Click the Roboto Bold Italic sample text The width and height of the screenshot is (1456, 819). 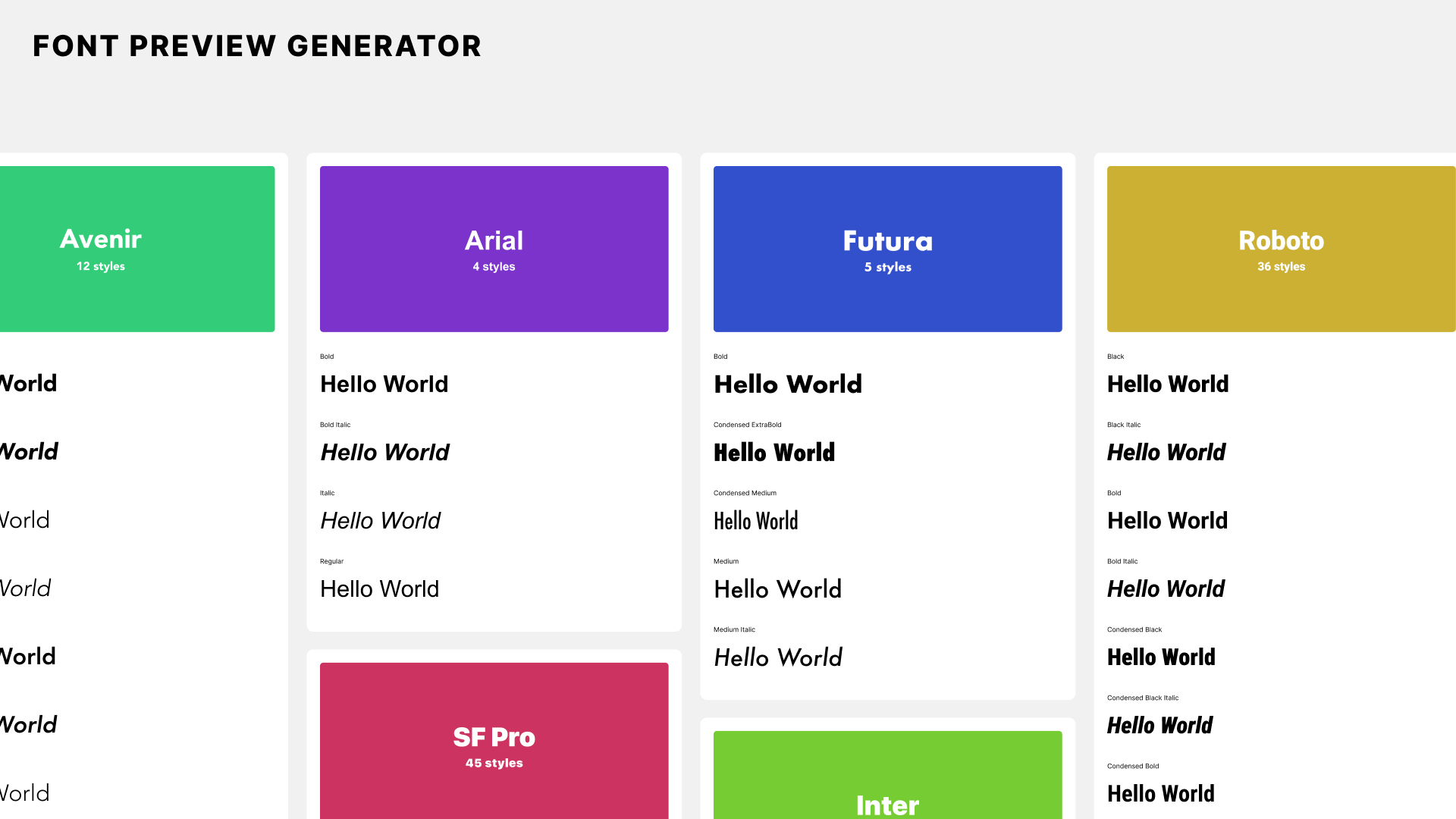(x=1166, y=588)
